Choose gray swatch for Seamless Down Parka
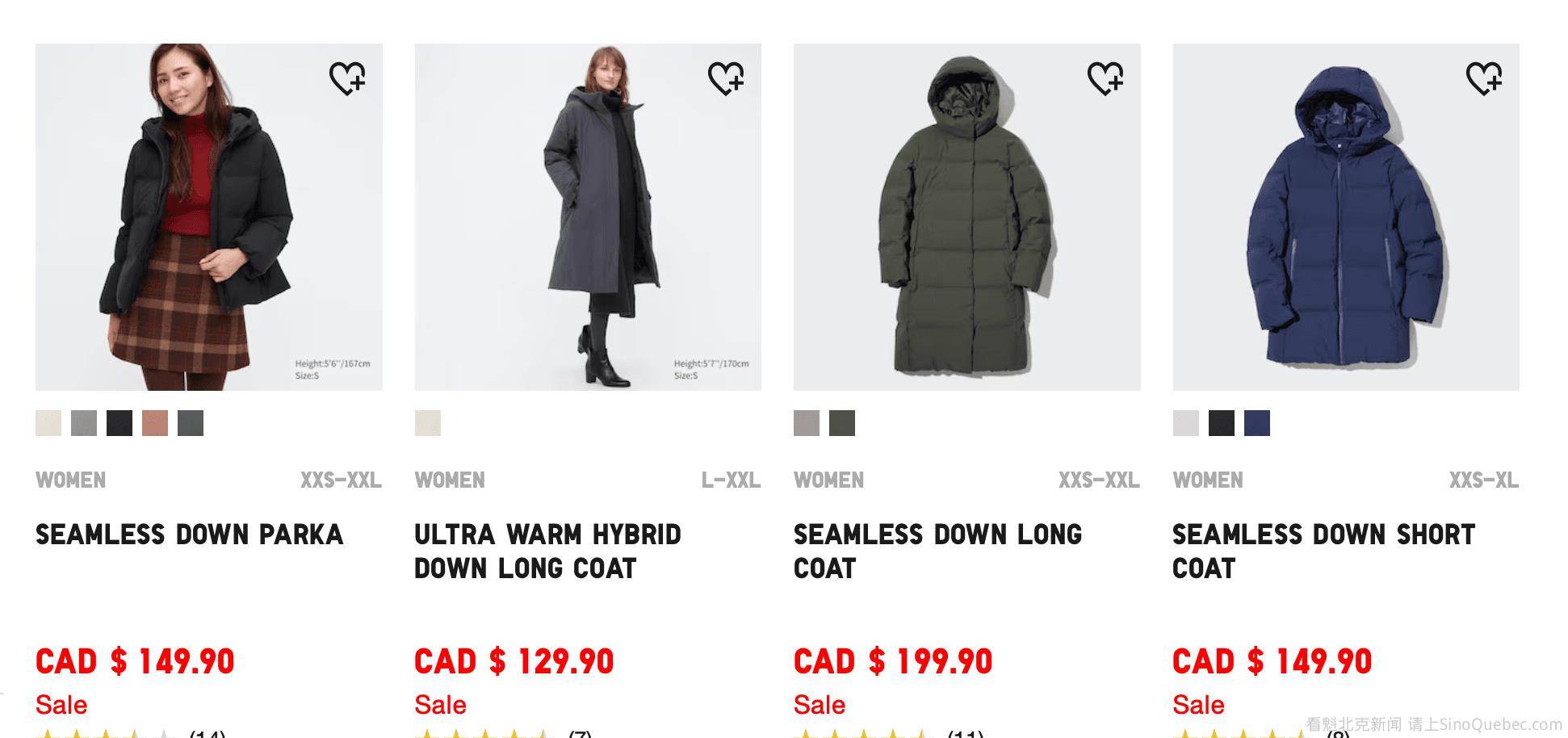 click(84, 423)
